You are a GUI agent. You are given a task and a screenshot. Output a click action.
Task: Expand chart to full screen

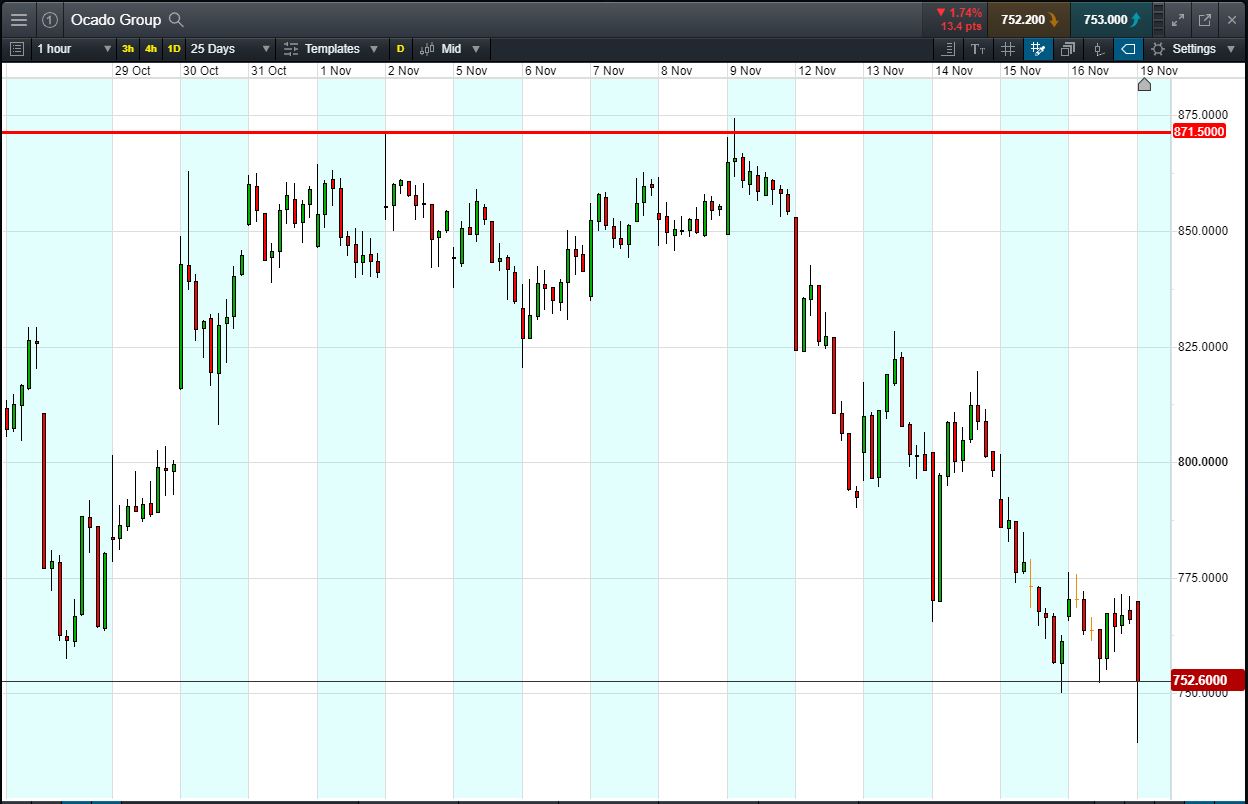tap(1178, 19)
